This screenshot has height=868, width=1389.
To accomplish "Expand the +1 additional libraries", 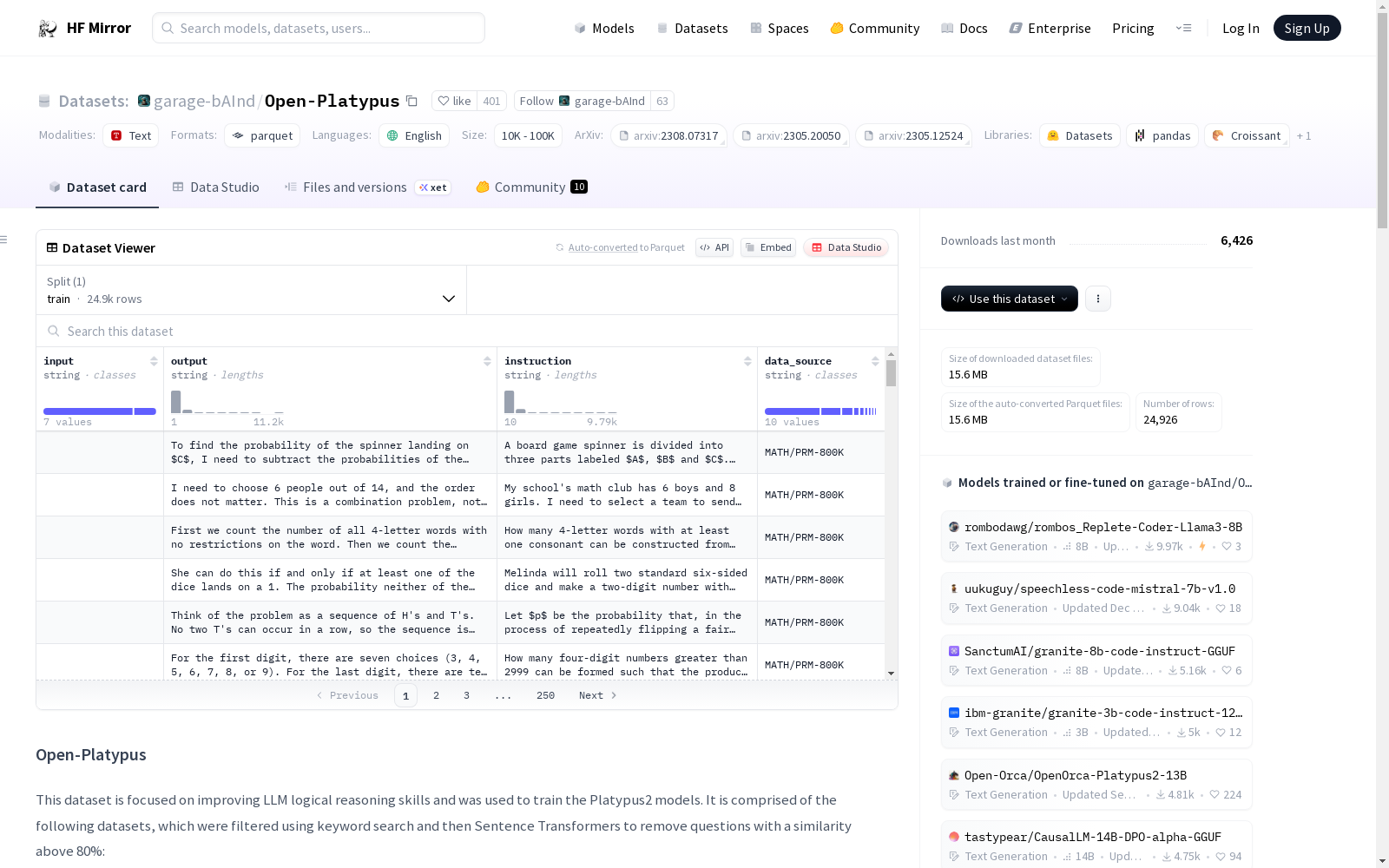I will coord(1304,136).
